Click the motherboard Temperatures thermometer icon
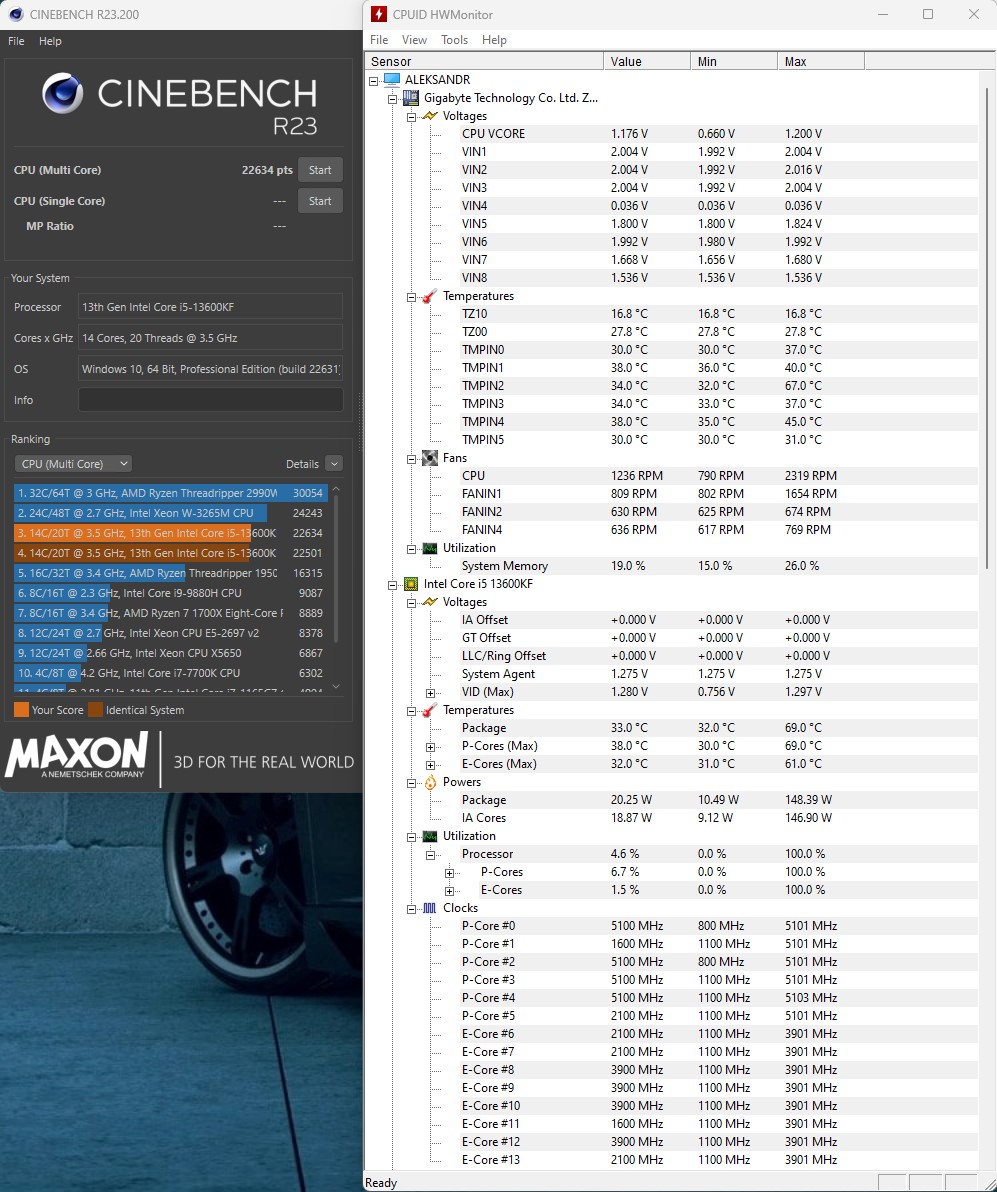This screenshot has height=1192, width=997. pos(430,296)
